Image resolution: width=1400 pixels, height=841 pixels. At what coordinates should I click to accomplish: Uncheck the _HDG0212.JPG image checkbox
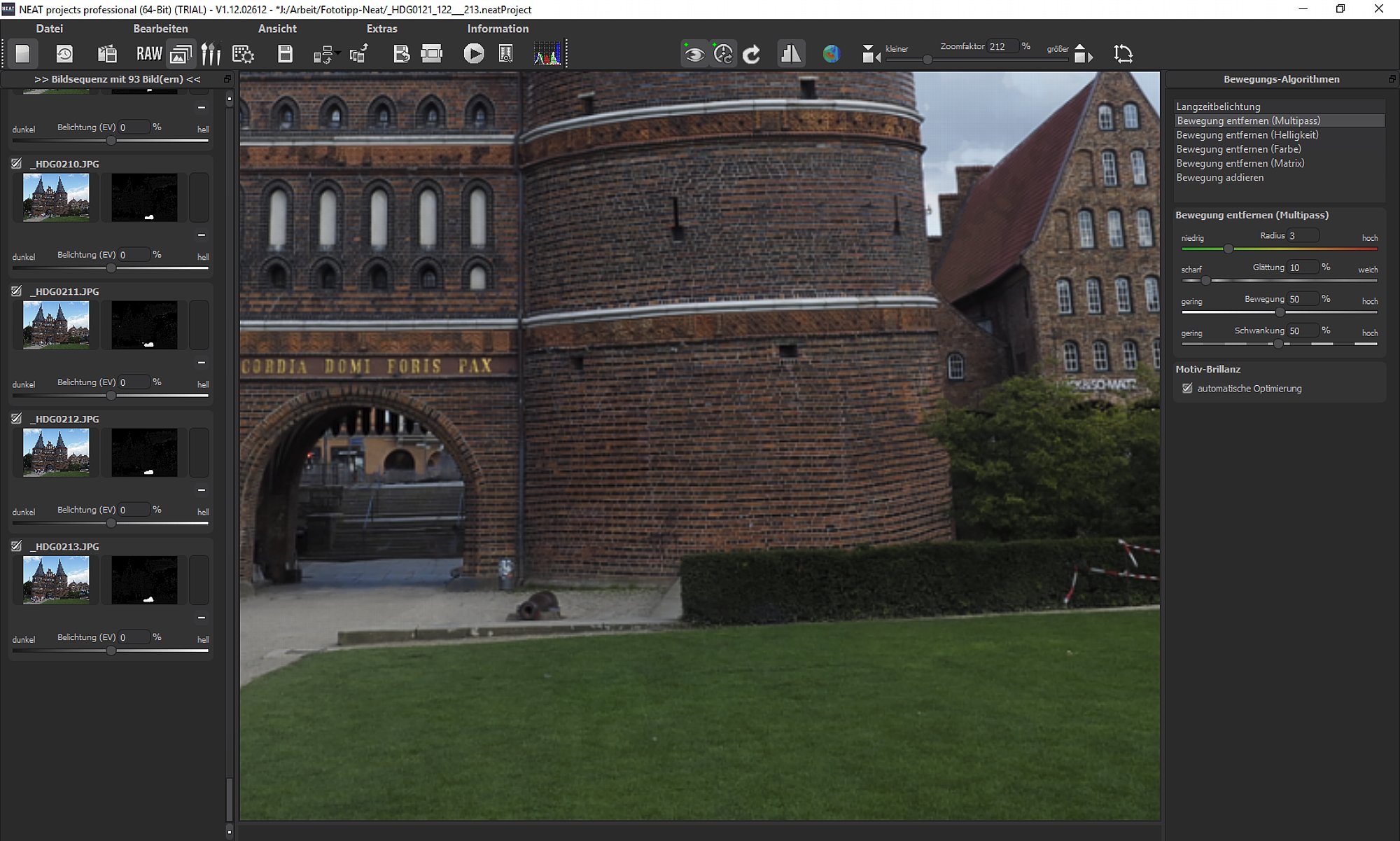click(x=16, y=418)
